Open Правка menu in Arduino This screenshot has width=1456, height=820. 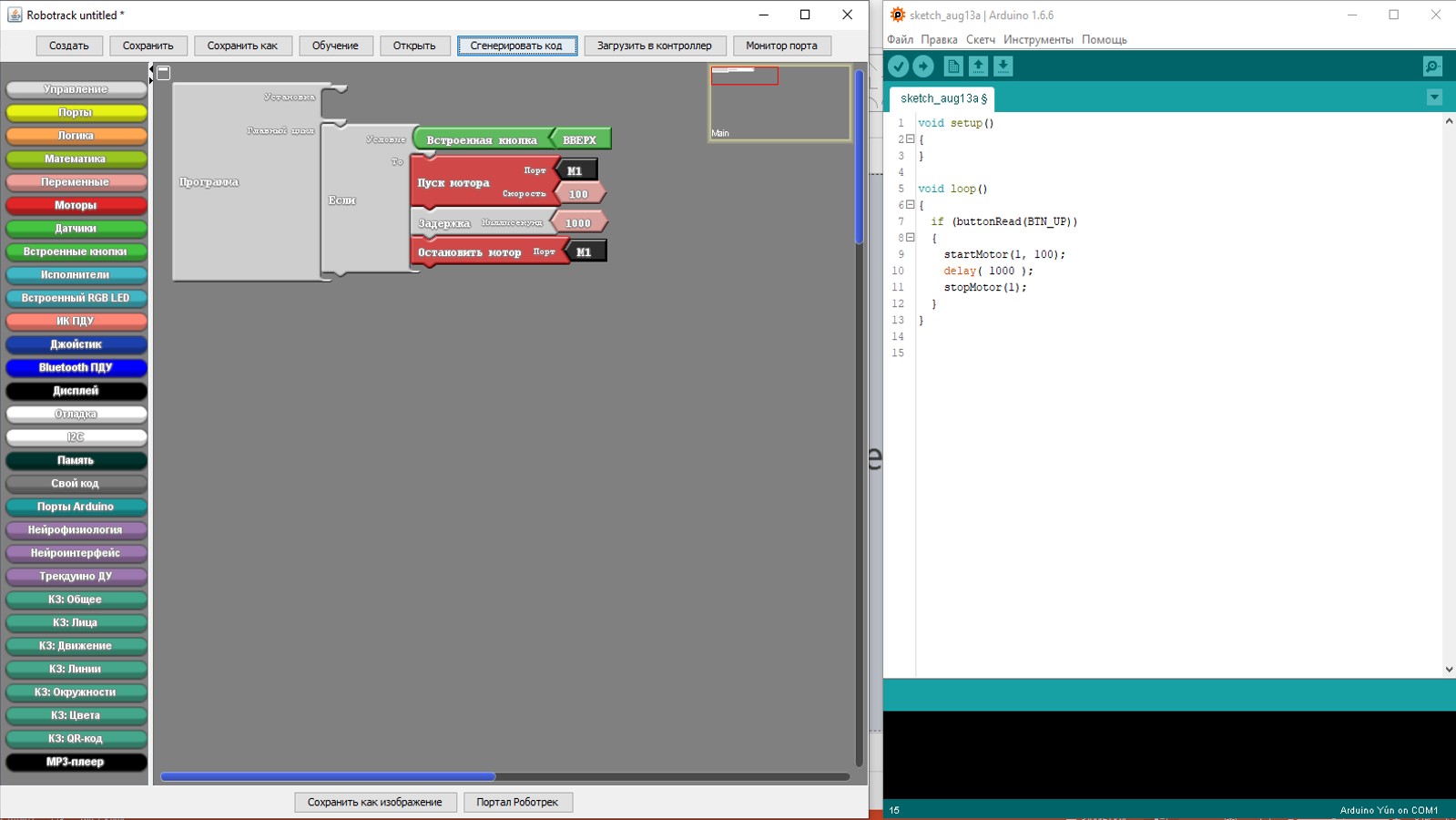click(939, 39)
